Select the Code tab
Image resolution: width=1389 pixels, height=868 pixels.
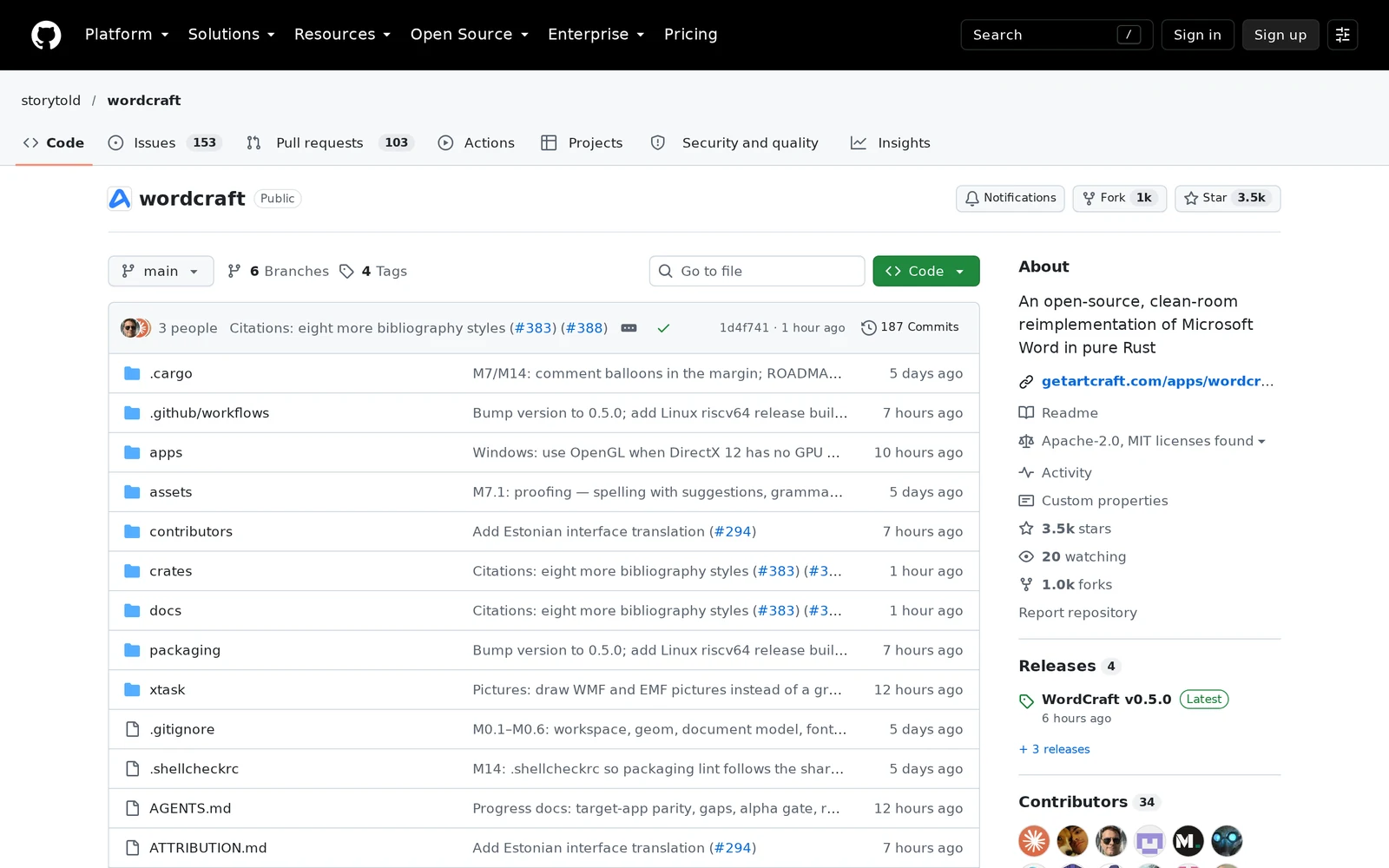tap(54, 142)
